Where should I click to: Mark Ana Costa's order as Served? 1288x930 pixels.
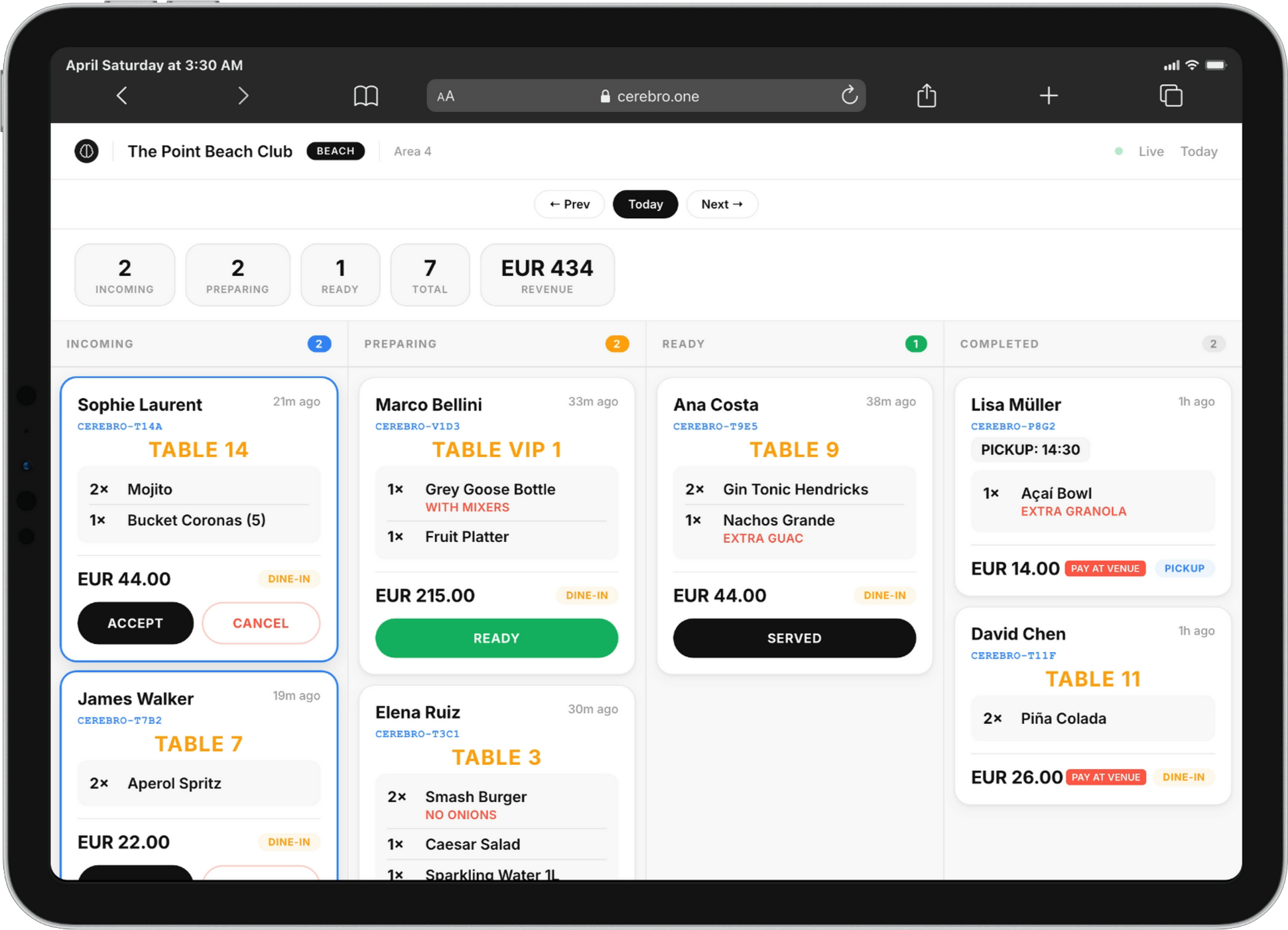point(794,637)
